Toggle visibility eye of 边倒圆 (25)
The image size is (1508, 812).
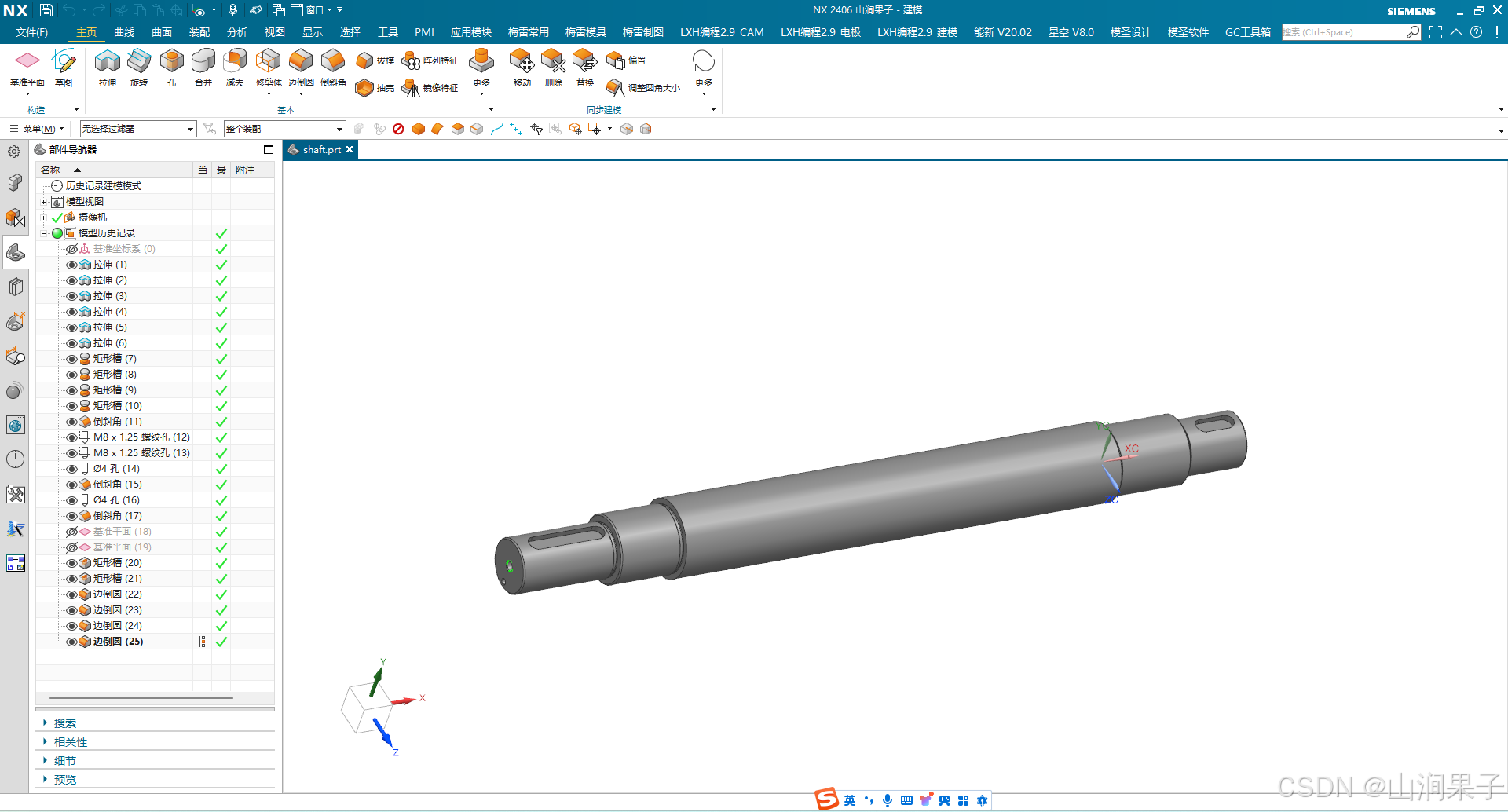[x=71, y=642]
